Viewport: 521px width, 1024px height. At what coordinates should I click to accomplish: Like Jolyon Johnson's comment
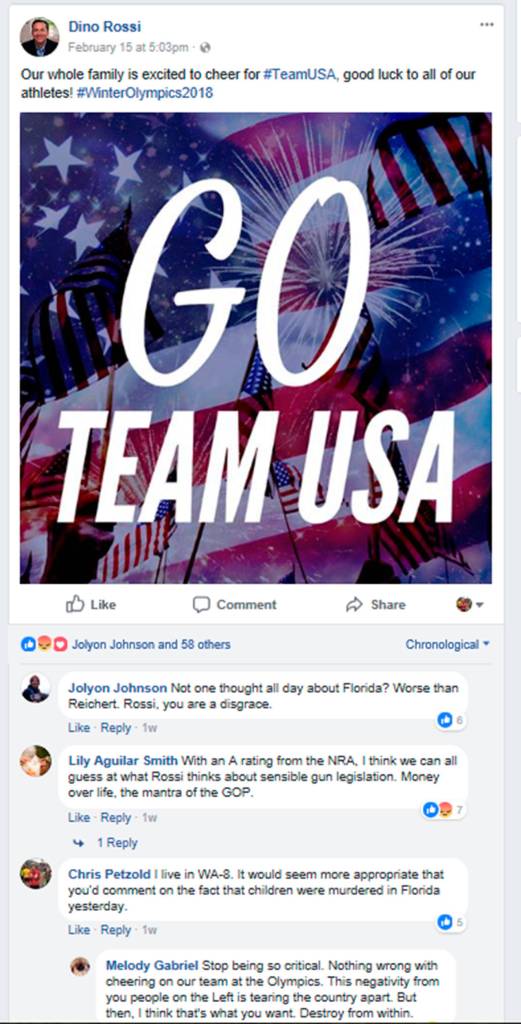(79, 728)
